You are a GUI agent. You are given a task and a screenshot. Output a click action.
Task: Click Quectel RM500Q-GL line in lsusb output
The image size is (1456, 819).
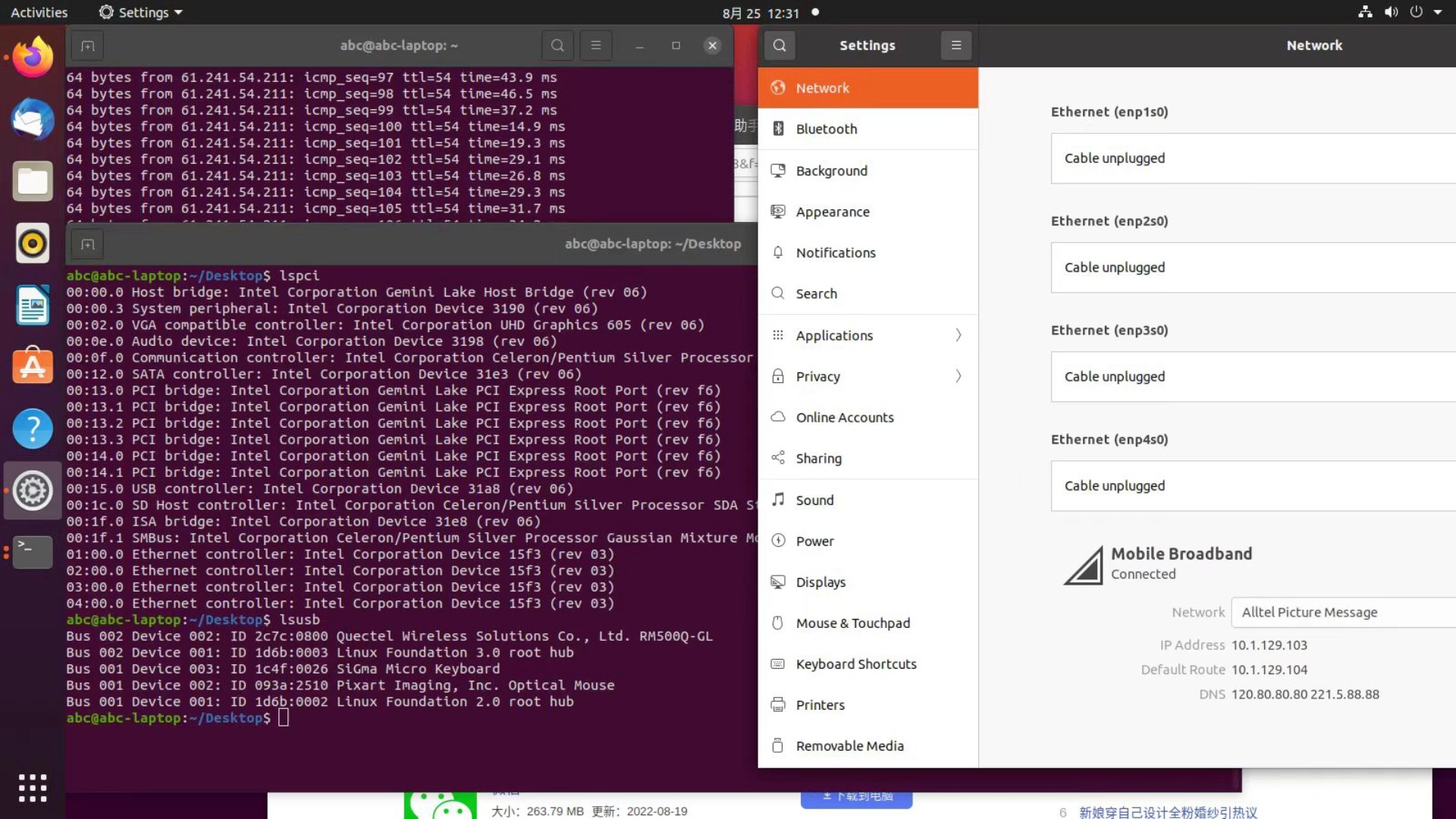[x=389, y=636]
